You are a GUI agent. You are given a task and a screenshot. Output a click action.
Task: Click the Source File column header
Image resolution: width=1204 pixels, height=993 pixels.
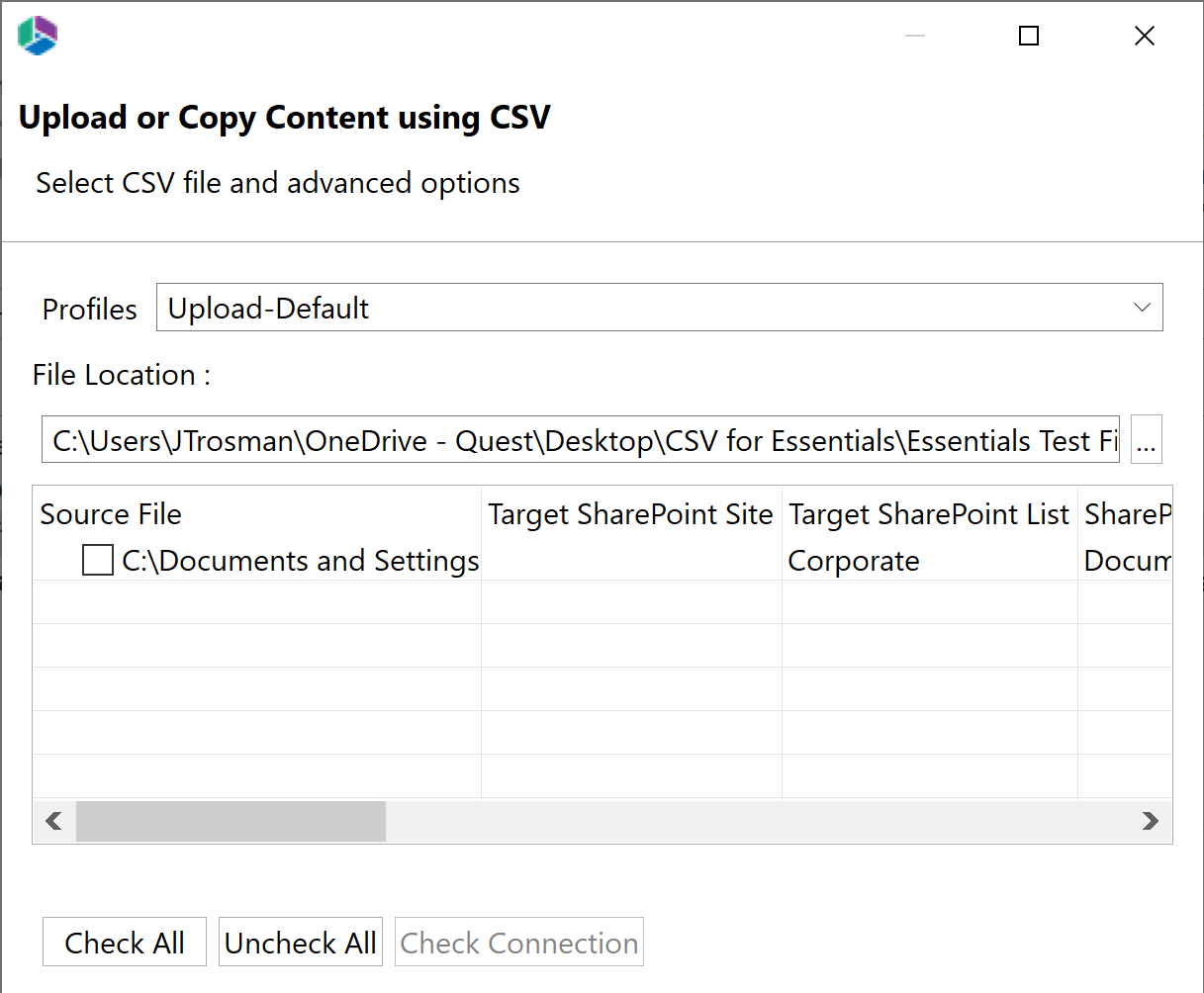[111, 514]
